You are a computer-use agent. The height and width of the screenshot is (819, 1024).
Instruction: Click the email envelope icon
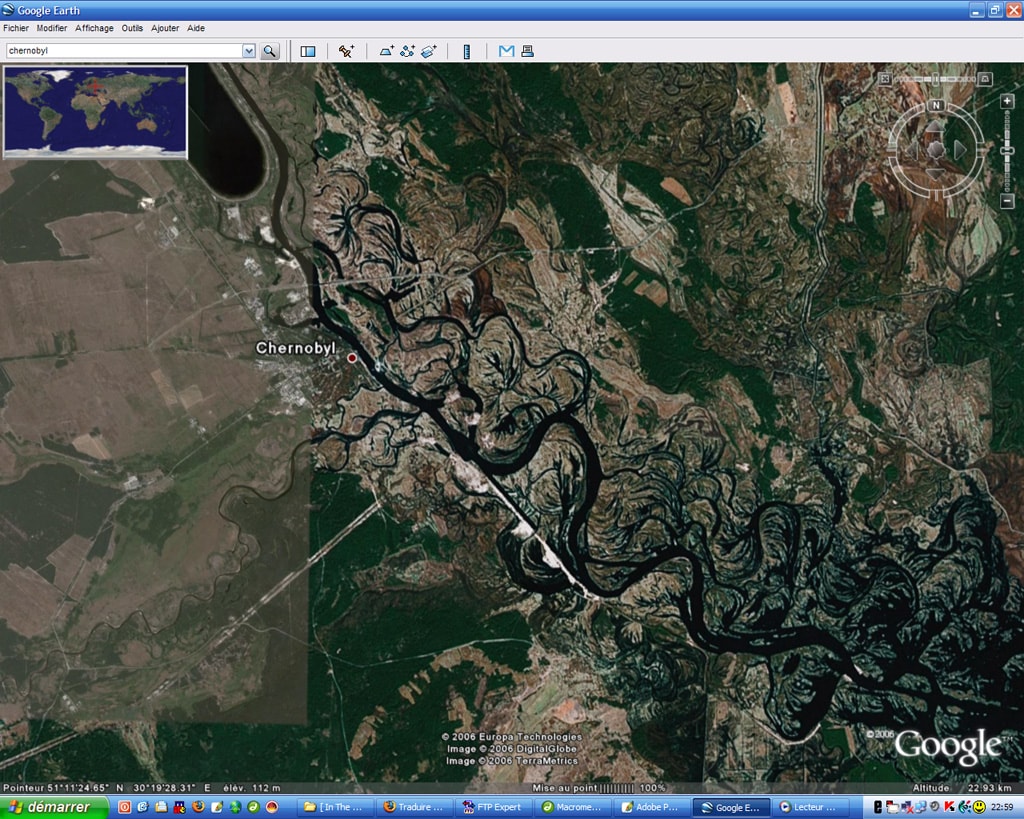506,51
